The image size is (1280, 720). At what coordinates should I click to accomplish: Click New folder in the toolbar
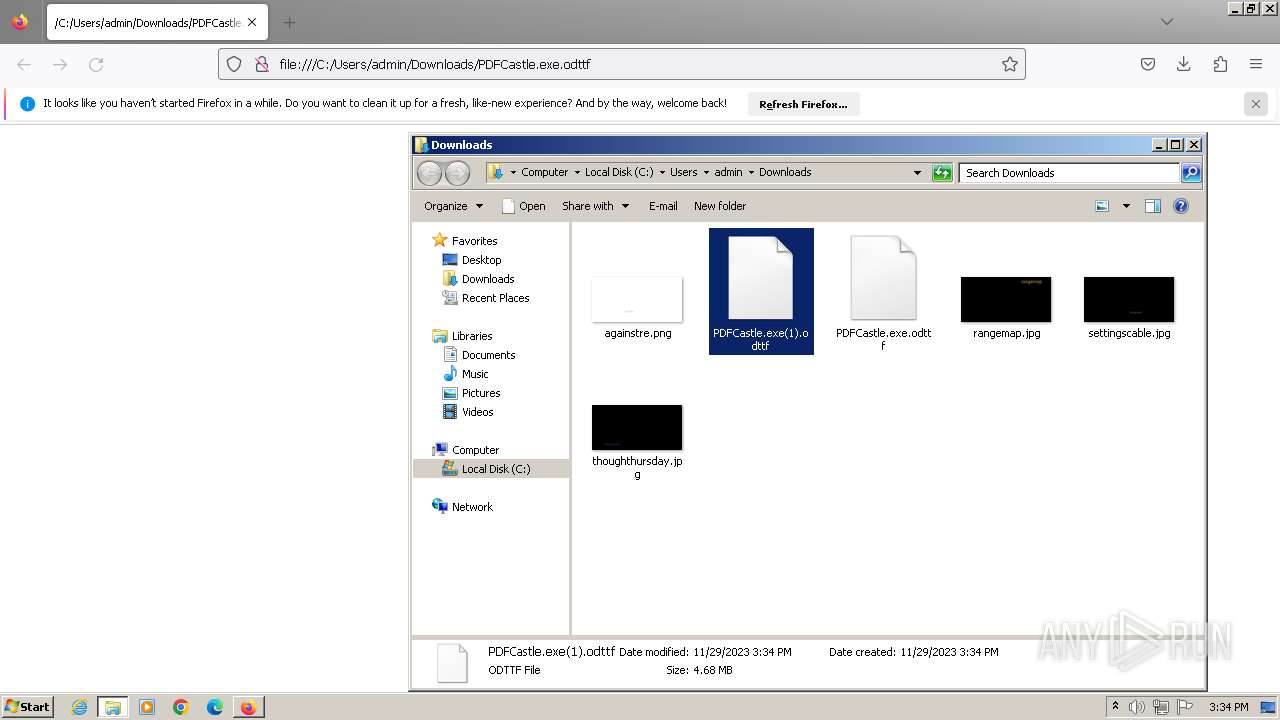(x=720, y=206)
